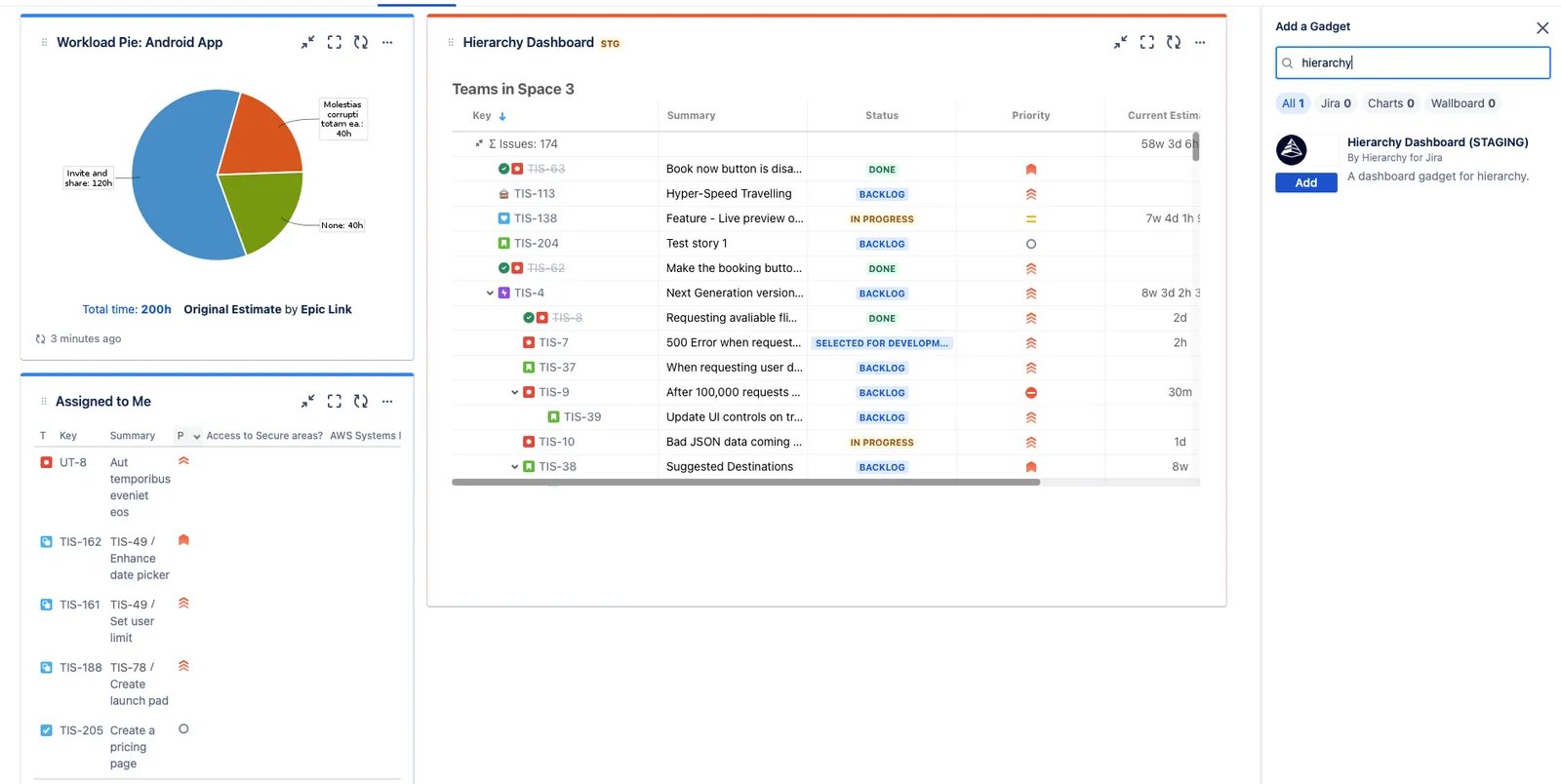The width and height of the screenshot is (1561, 784).
Task: Maximize the Workload Pie gadget
Action: [335, 42]
